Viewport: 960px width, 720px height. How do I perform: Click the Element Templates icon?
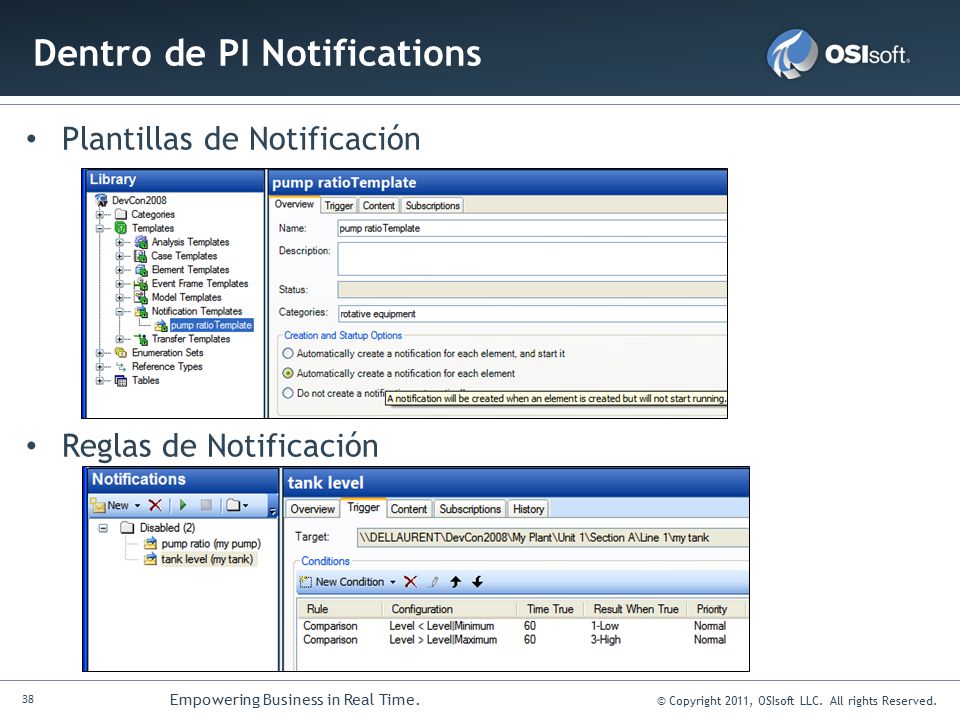pyautogui.click(x=141, y=270)
